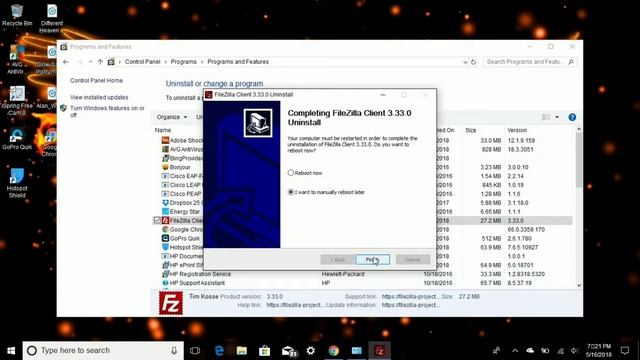Toggle the FileZilla Client row checkbox
The image size is (640, 360).
coord(157,220)
